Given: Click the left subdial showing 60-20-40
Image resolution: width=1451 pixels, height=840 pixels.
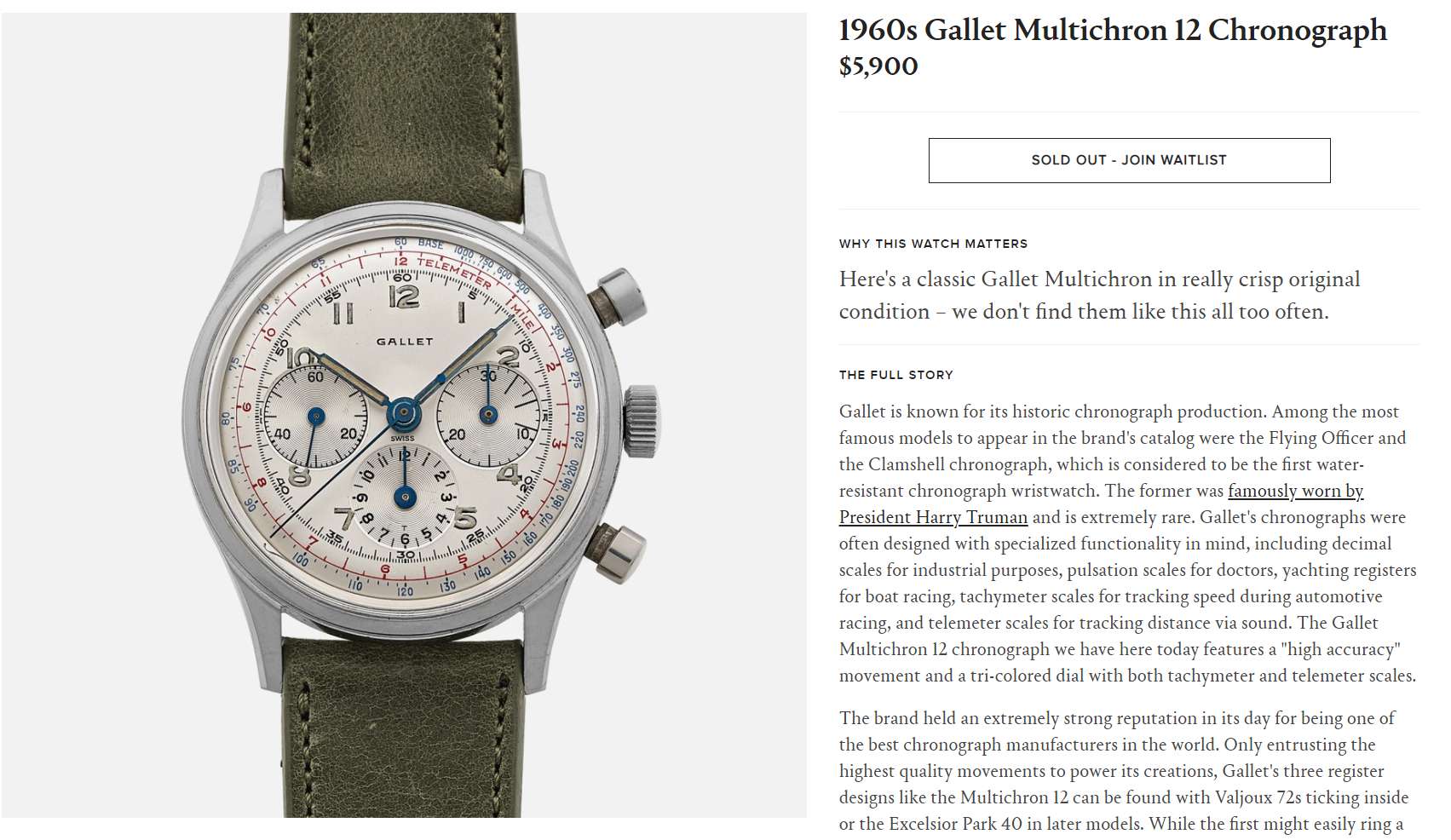Looking at the screenshot, I should pos(315,417).
